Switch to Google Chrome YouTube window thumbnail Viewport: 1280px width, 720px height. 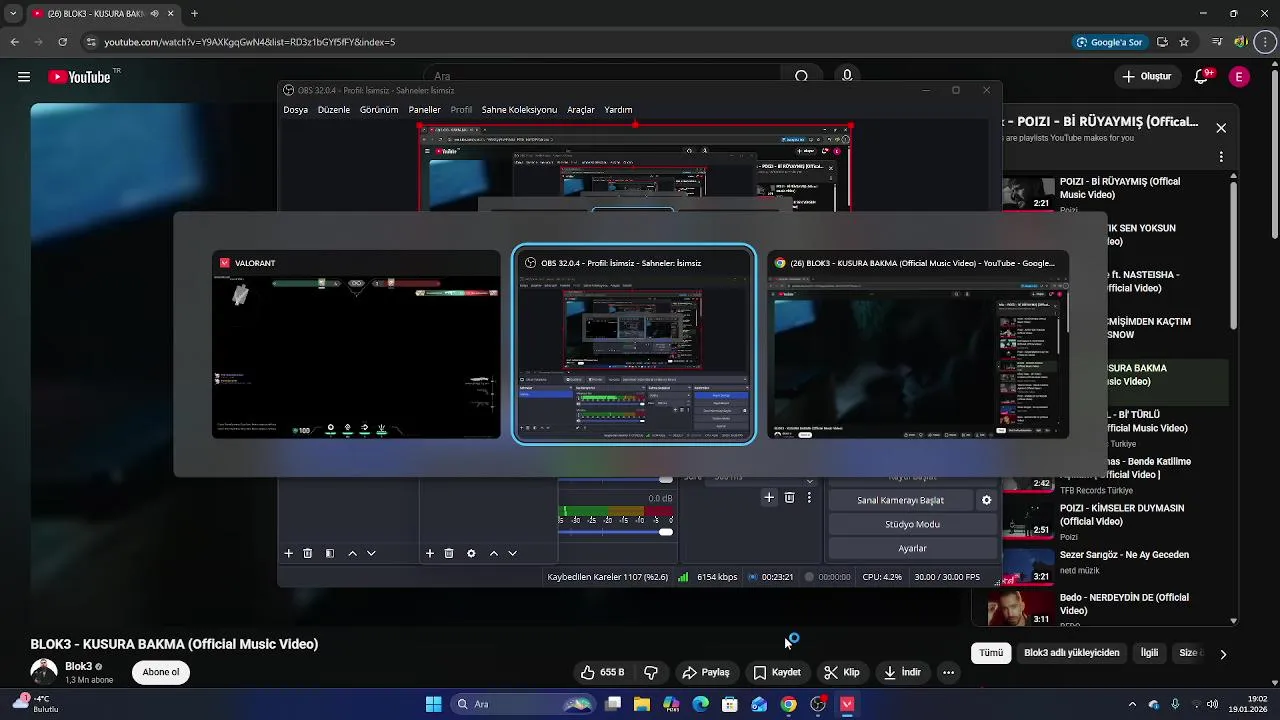[918, 345]
